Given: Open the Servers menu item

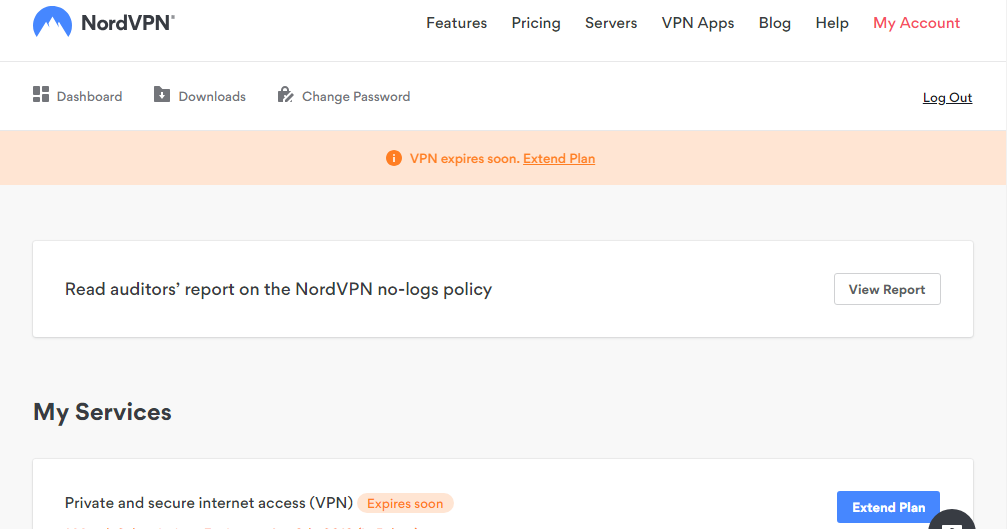Looking at the screenshot, I should point(611,23).
